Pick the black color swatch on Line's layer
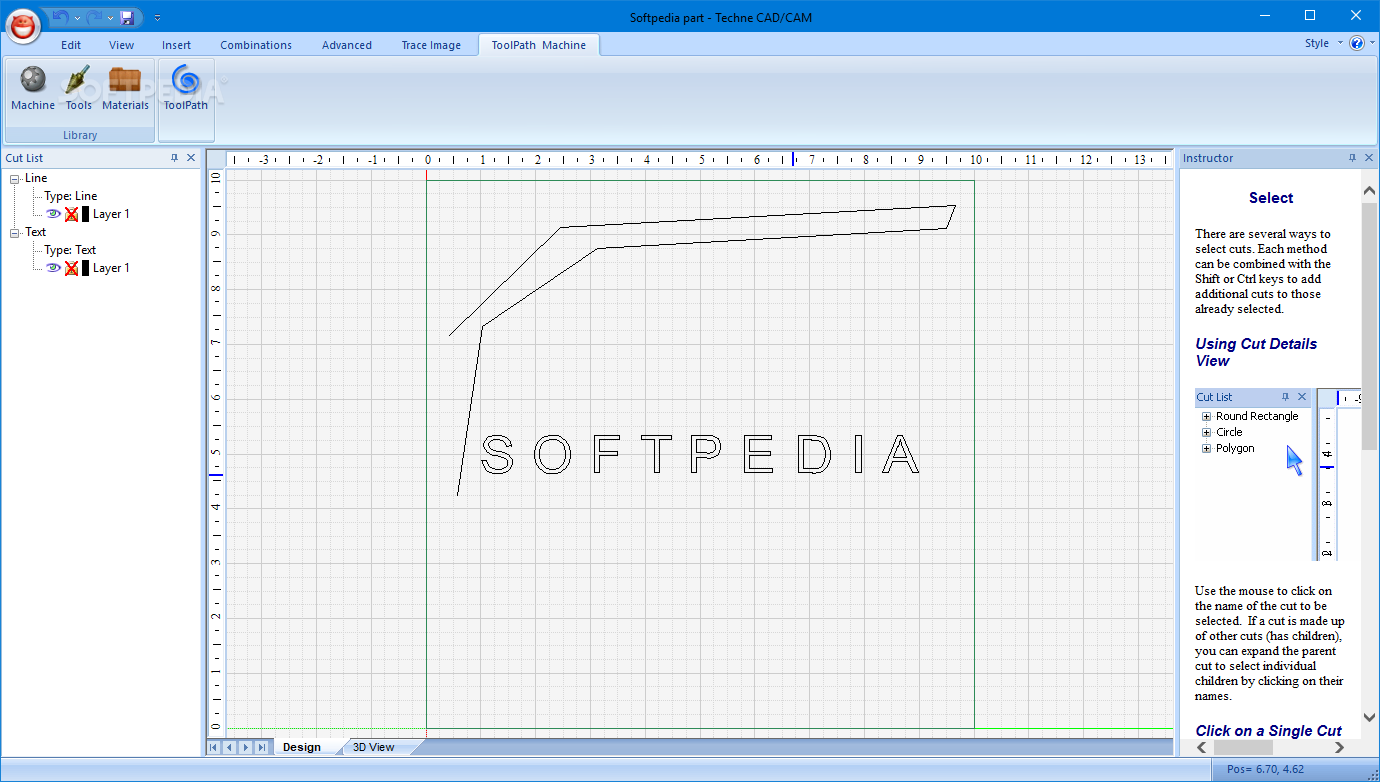 85,214
